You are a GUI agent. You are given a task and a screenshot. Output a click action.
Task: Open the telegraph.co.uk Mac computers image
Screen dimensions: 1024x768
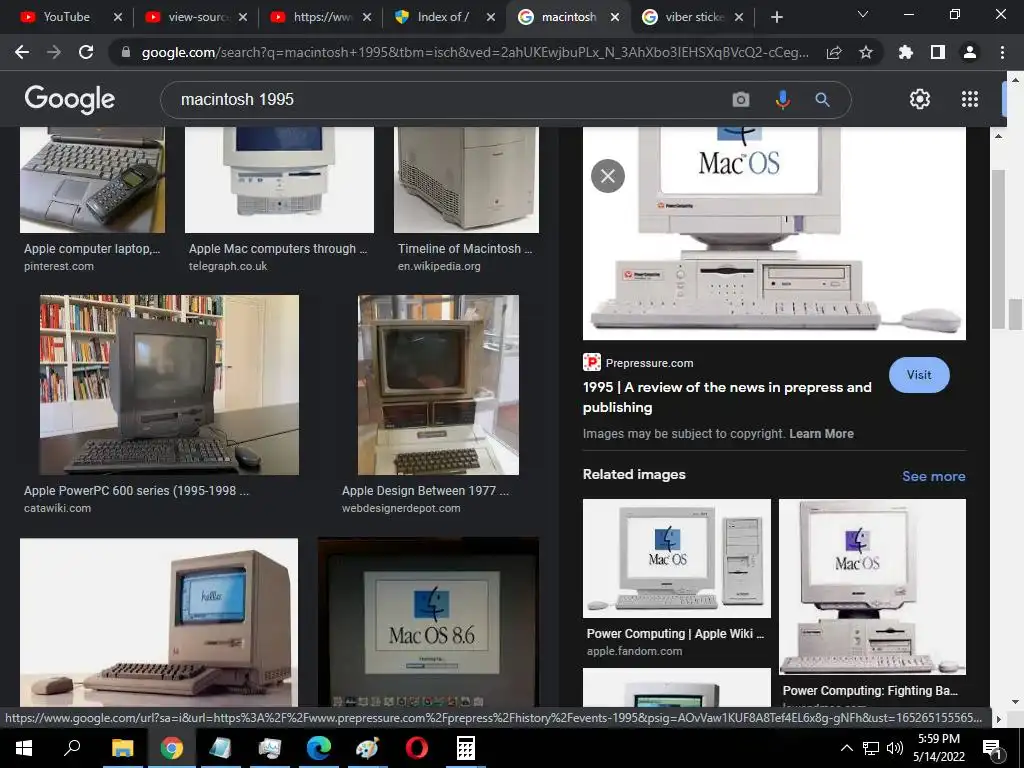coord(280,180)
